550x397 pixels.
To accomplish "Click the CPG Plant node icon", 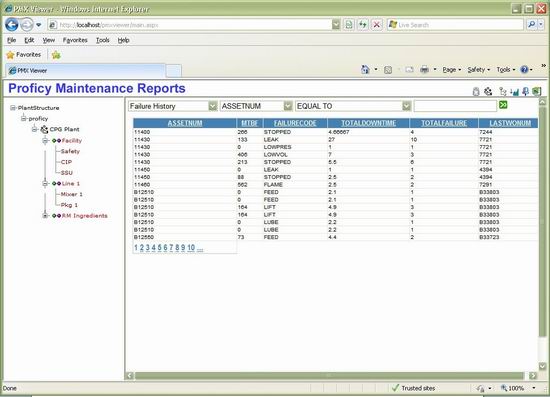I will pyautogui.click(x=44, y=129).
